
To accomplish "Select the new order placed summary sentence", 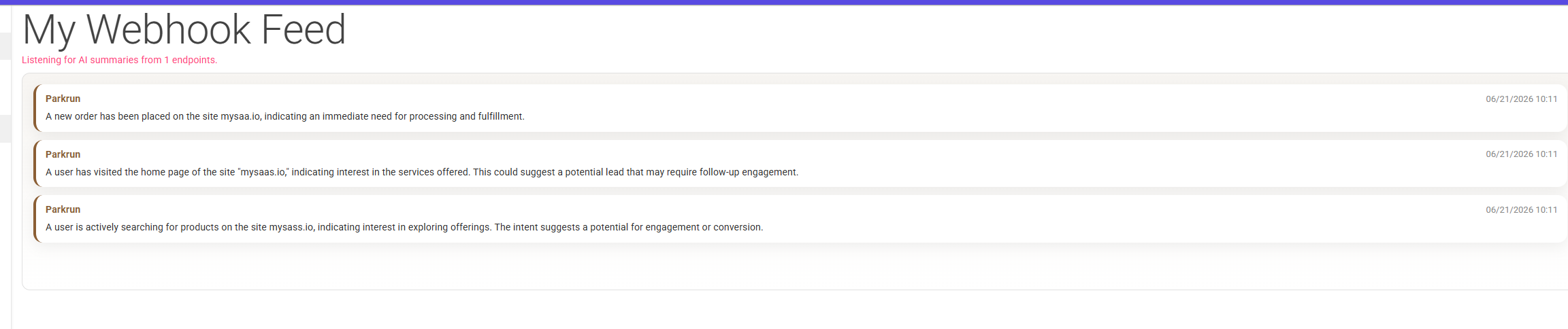I will coord(285,116).
